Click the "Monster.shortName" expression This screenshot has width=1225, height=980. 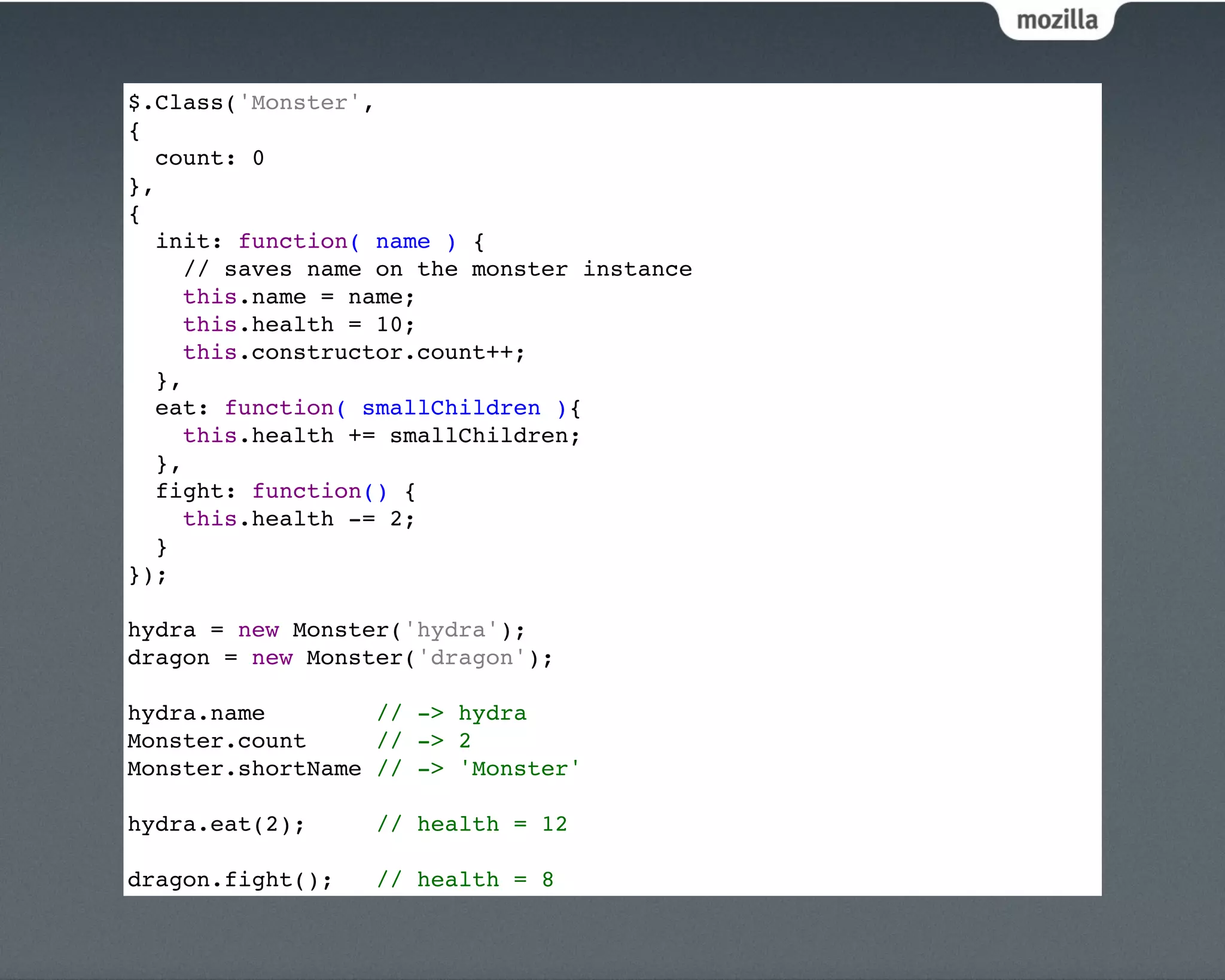point(245,769)
